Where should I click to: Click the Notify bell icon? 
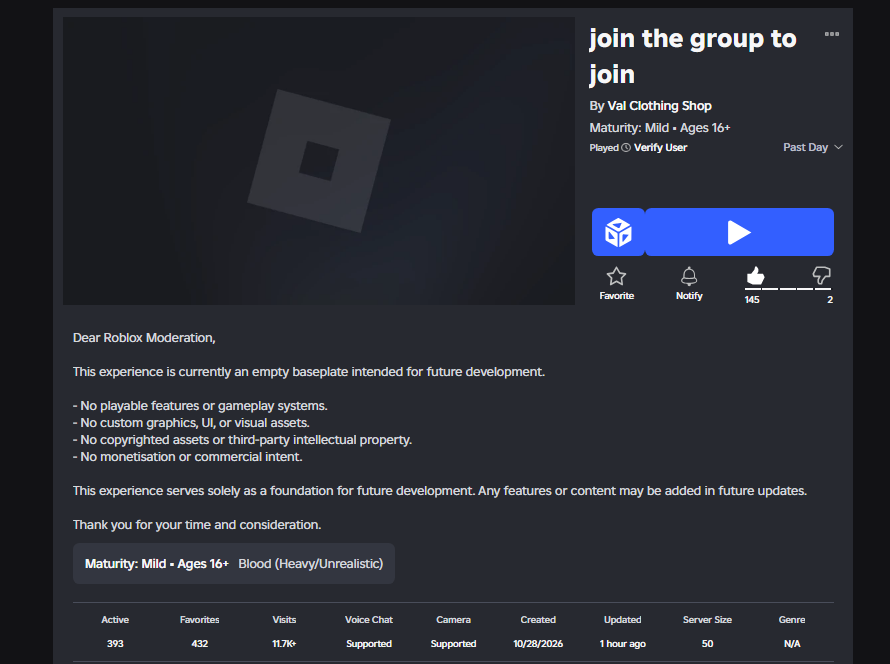pyautogui.click(x=689, y=276)
